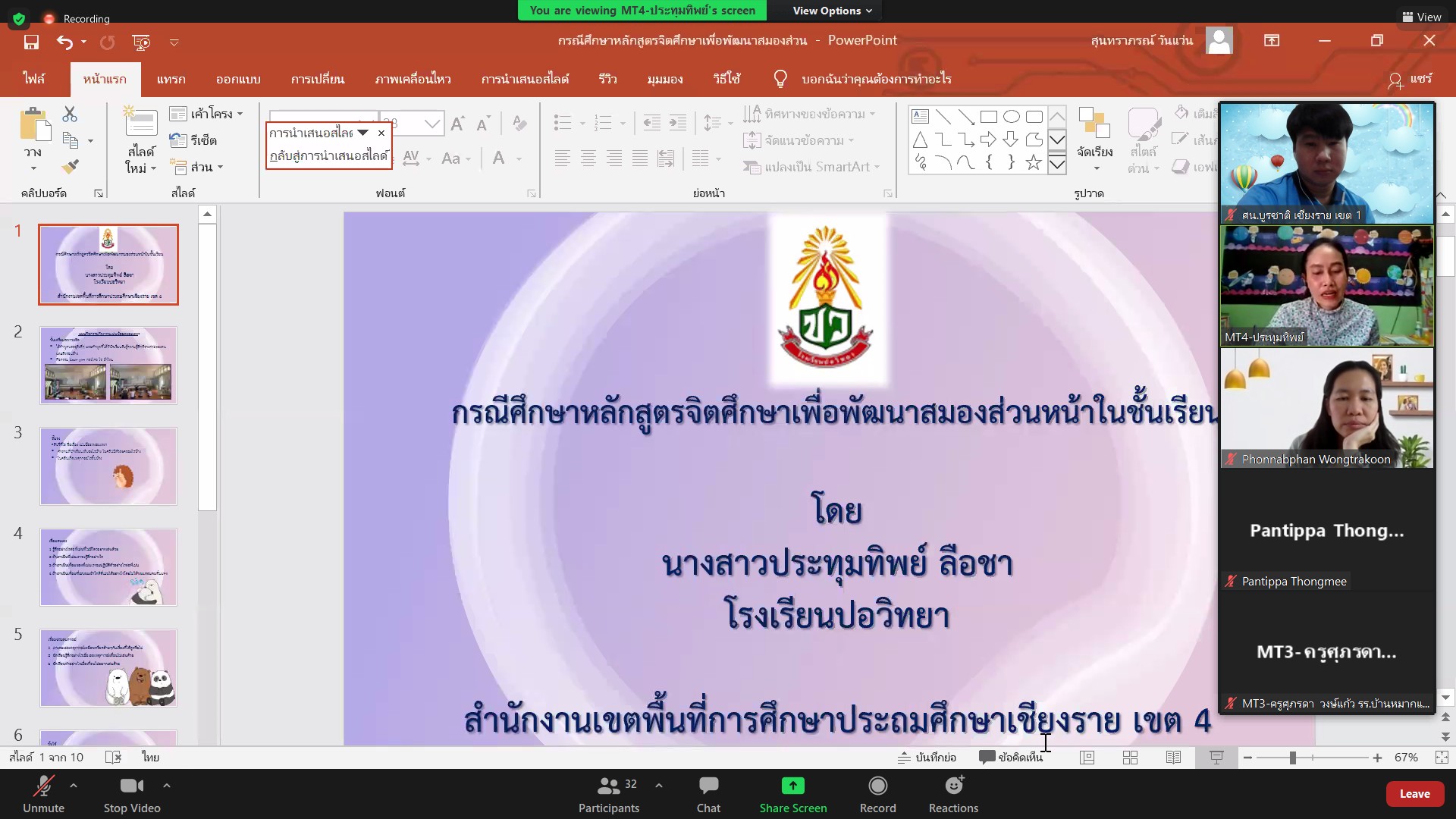Open the View Options dropdown
Image resolution: width=1456 pixels, height=819 pixels.
(x=832, y=11)
